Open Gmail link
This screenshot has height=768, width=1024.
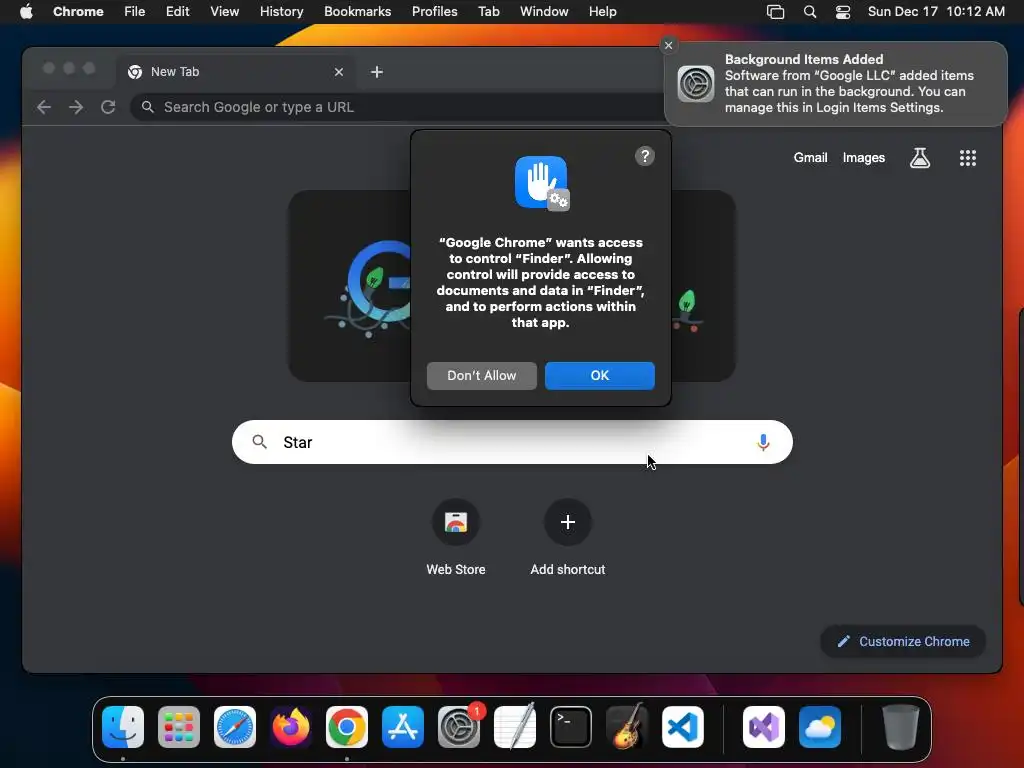pos(810,157)
